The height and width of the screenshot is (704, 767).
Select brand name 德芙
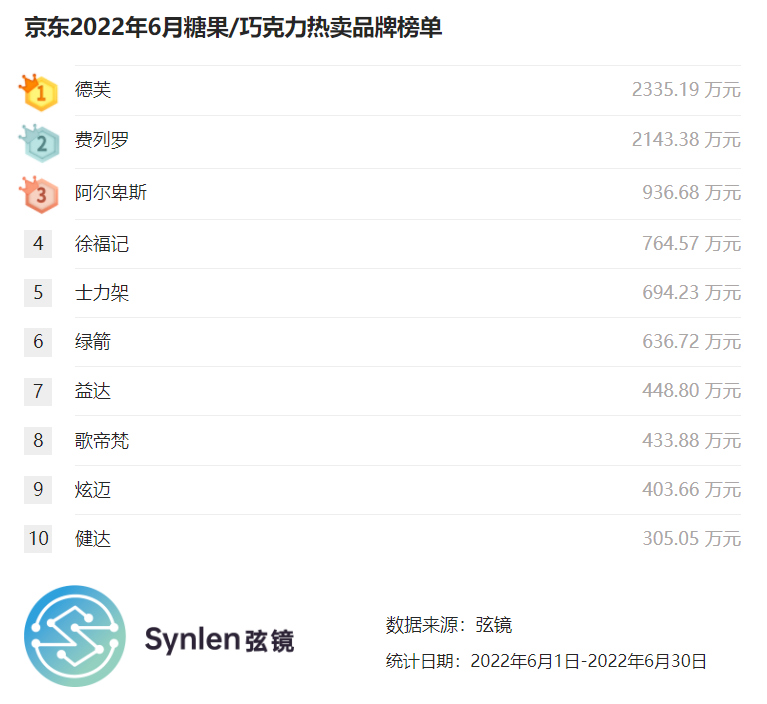93,90
